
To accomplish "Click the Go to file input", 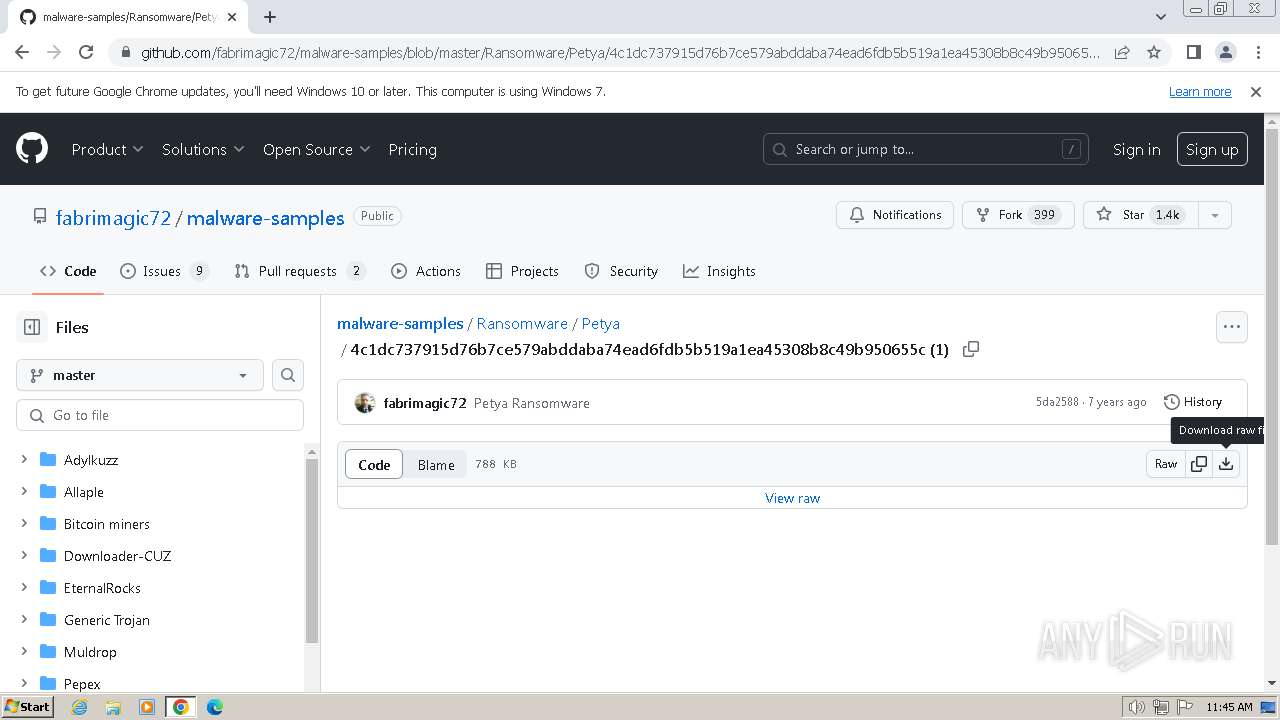I will [160, 415].
